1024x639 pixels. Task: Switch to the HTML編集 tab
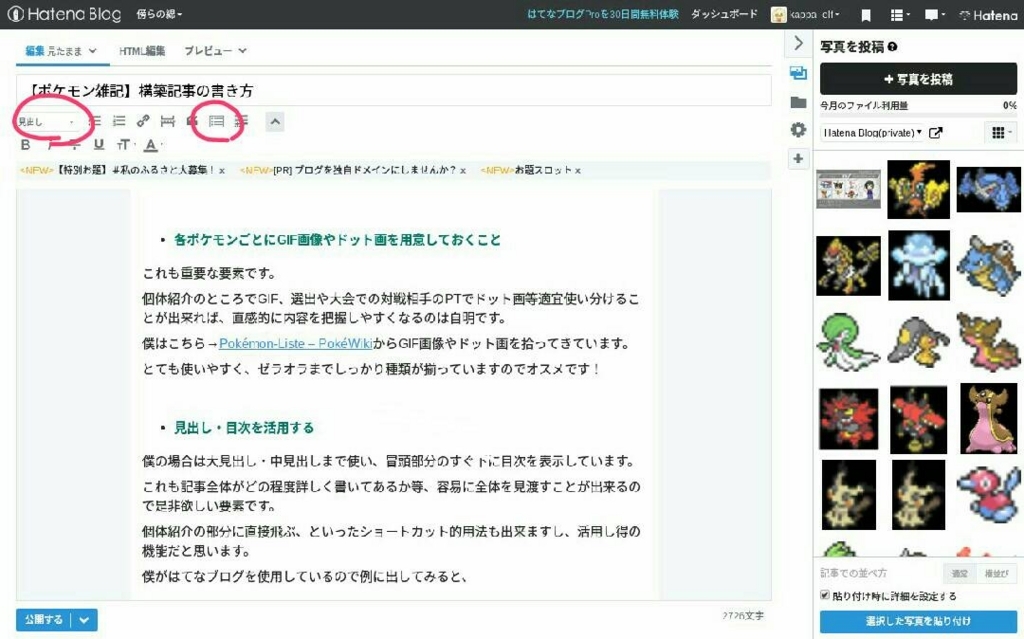tap(142, 50)
